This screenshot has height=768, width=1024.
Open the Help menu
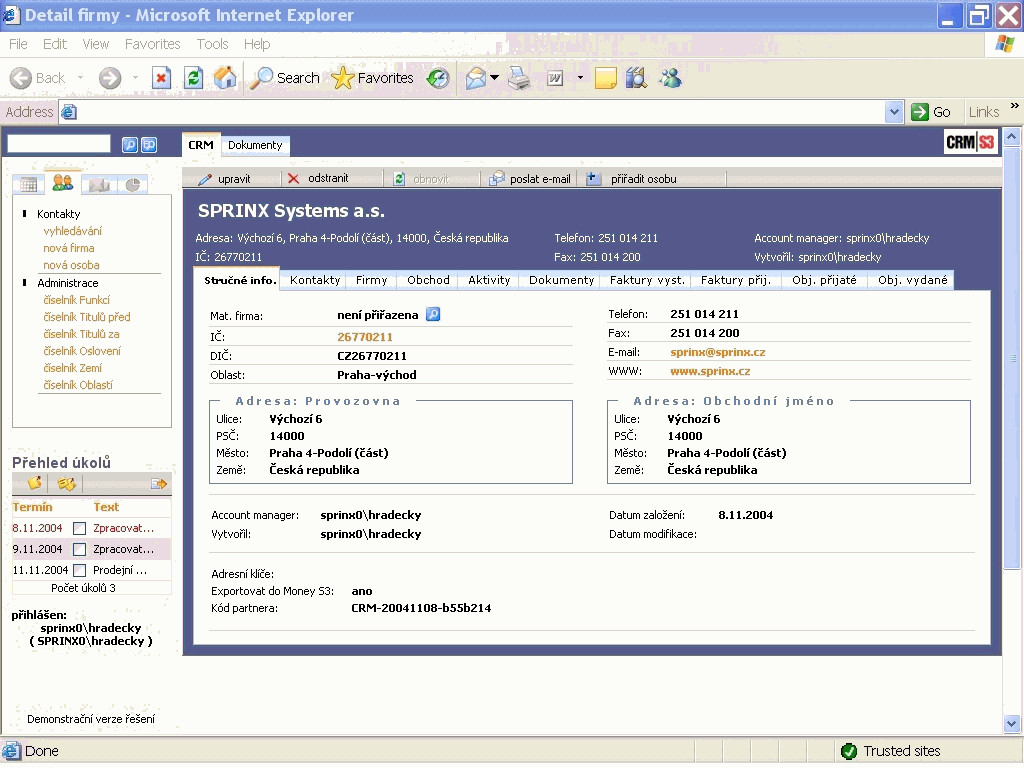[257, 44]
